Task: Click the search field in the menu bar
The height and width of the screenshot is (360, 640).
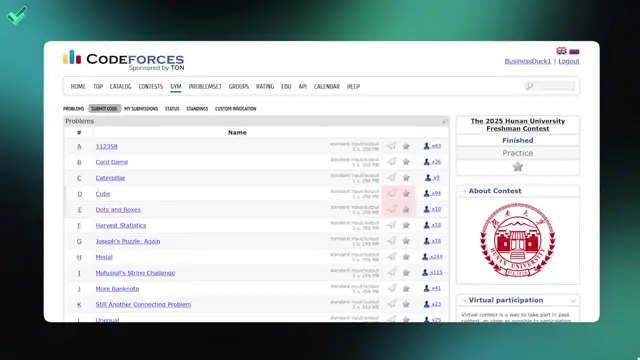Action: tap(550, 86)
